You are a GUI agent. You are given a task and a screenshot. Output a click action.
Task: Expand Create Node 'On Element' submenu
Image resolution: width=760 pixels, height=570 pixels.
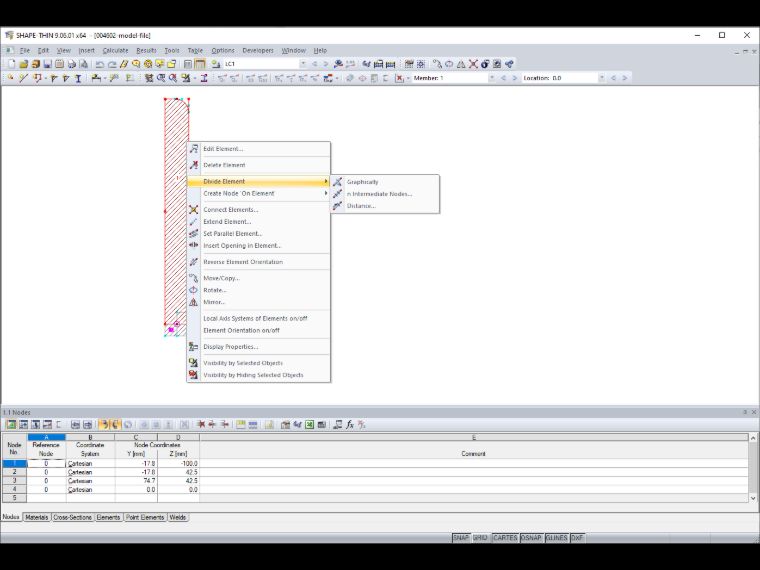point(326,193)
